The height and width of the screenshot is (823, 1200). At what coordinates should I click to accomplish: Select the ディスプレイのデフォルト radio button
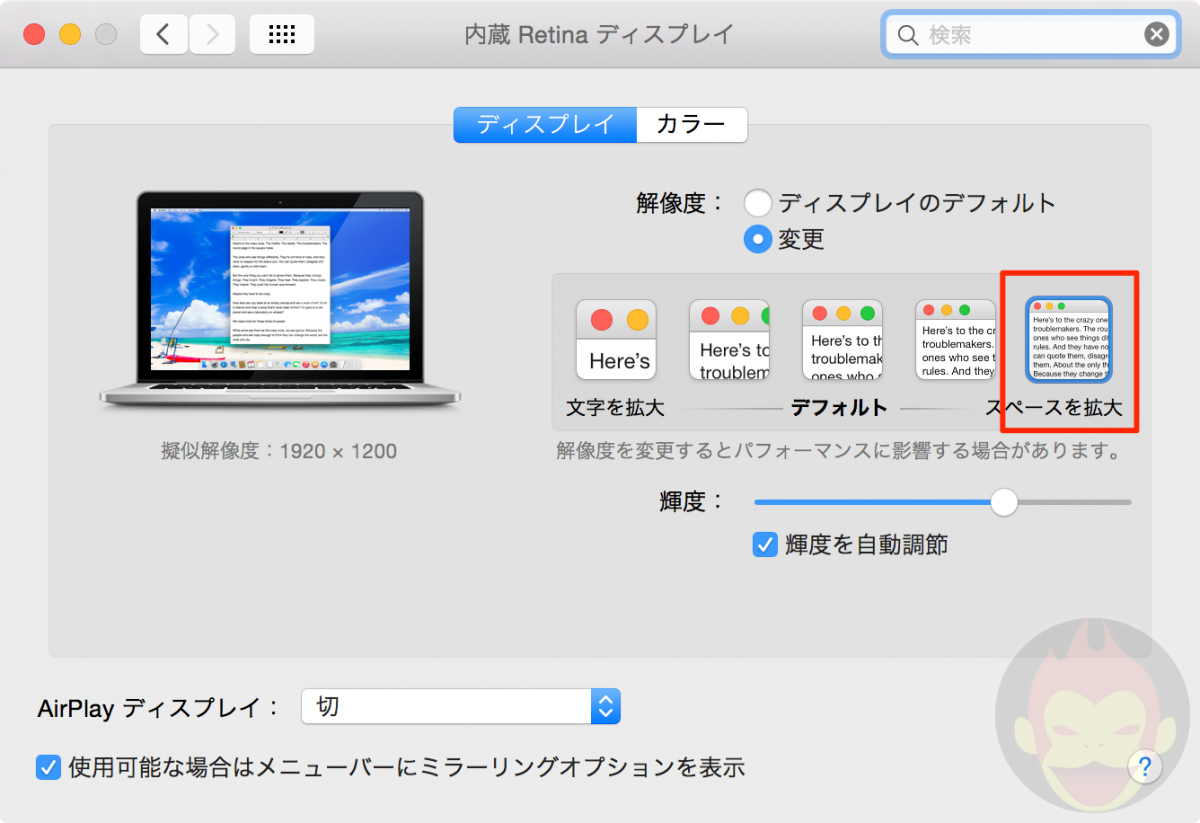pos(758,202)
